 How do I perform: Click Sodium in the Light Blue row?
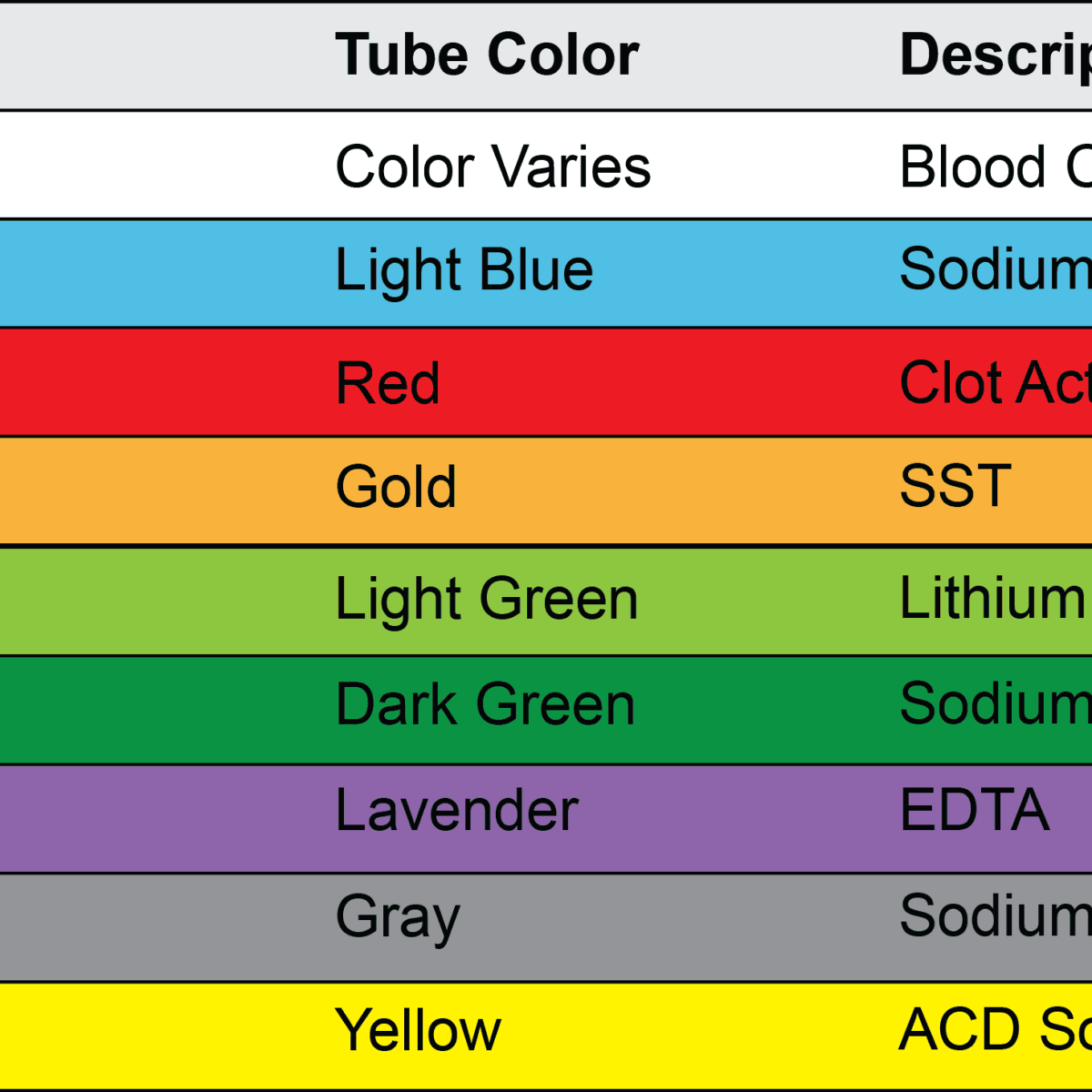point(995,269)
